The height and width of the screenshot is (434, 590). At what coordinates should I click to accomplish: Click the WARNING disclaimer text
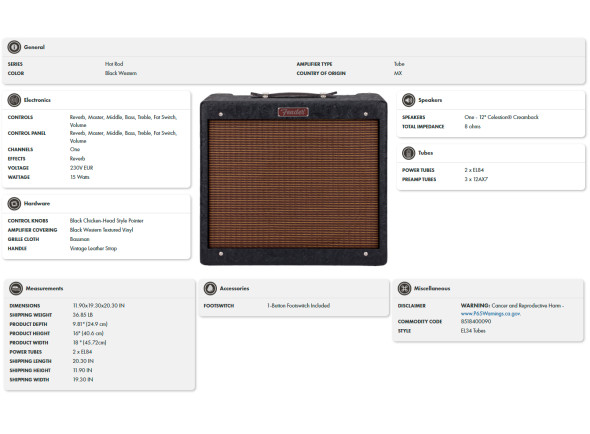coord(512,306)
